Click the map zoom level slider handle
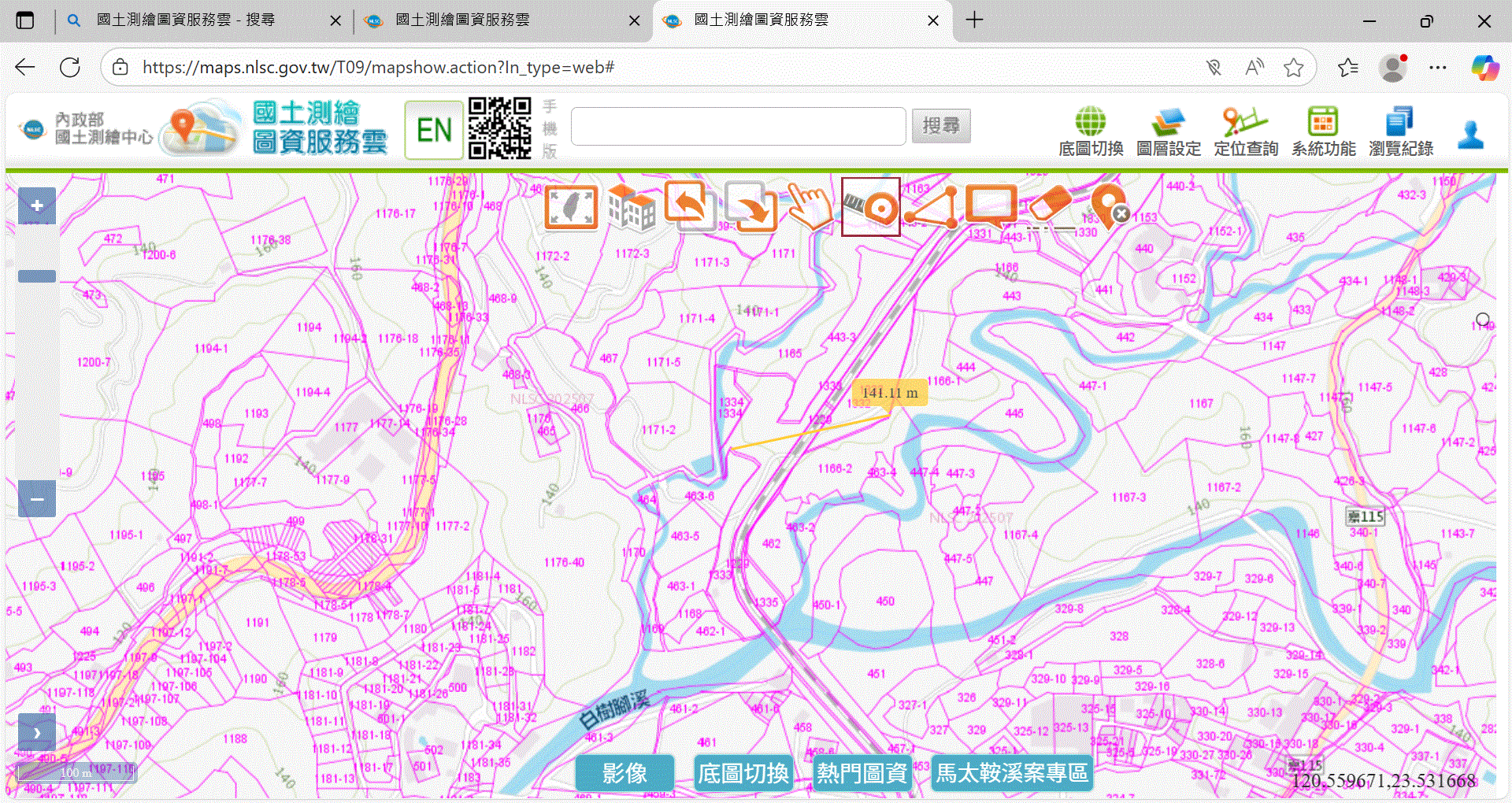The image size is (1512, 803). [x=37, y=276]
